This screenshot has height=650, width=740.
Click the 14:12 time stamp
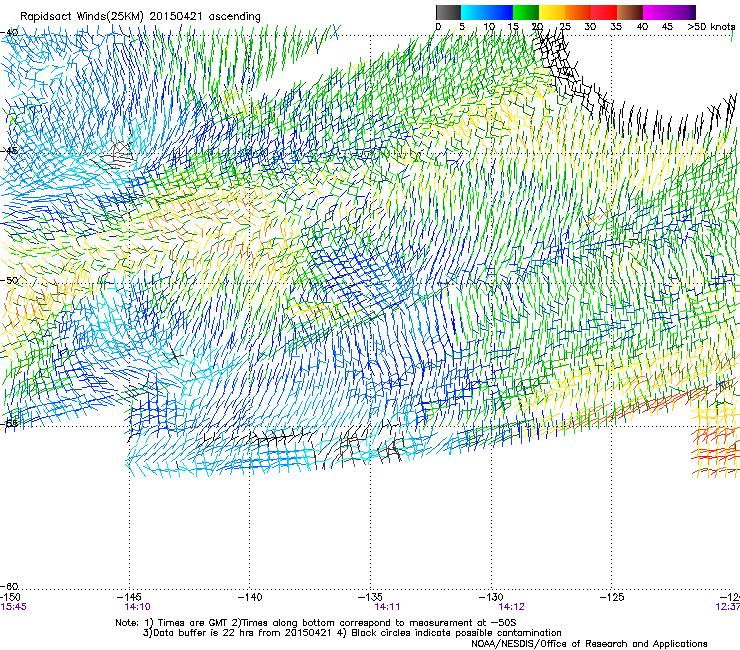[x=512, y=607]
